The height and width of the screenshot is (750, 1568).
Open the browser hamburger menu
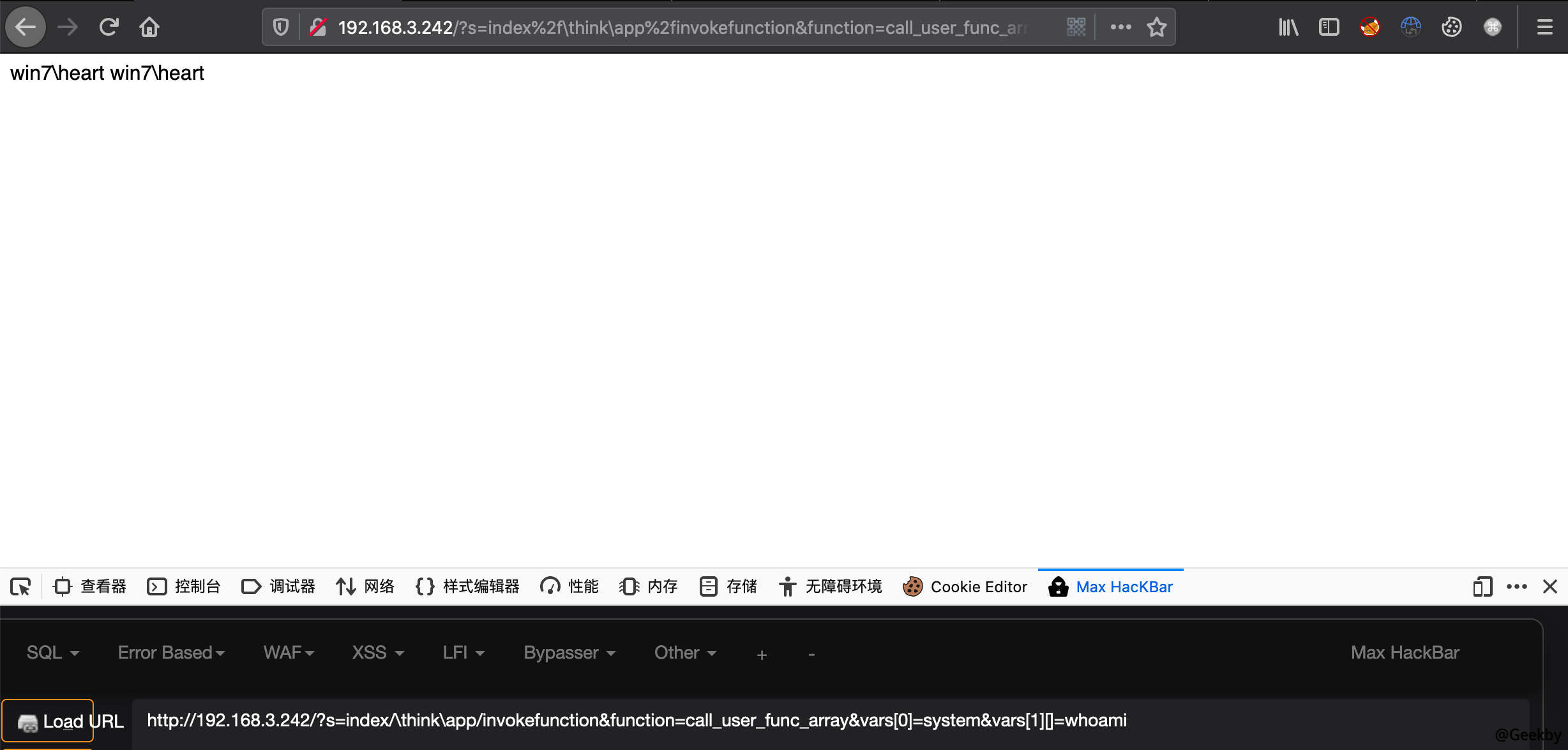pos(1544,27)
